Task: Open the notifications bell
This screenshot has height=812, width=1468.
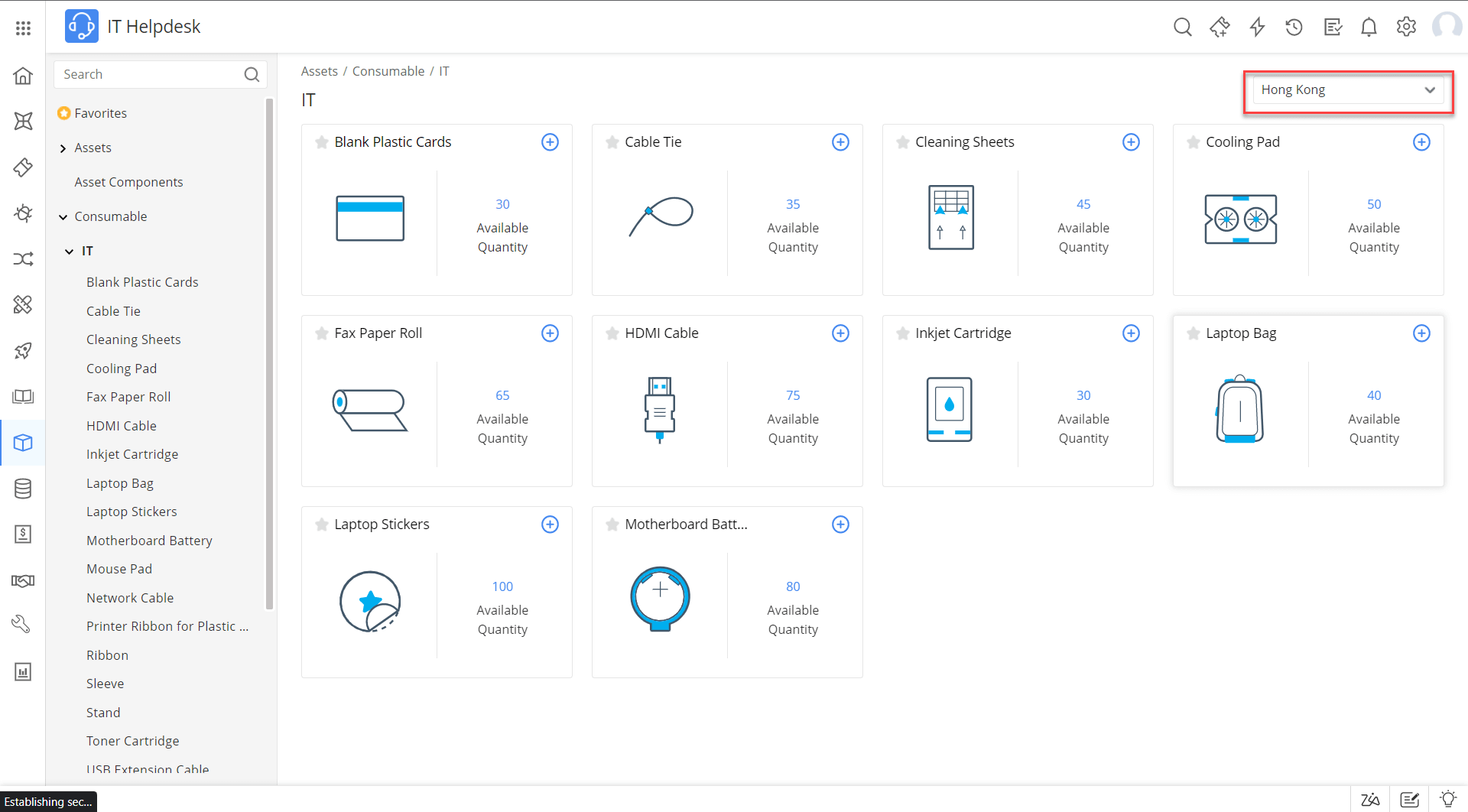Action: pos(1369,26)
